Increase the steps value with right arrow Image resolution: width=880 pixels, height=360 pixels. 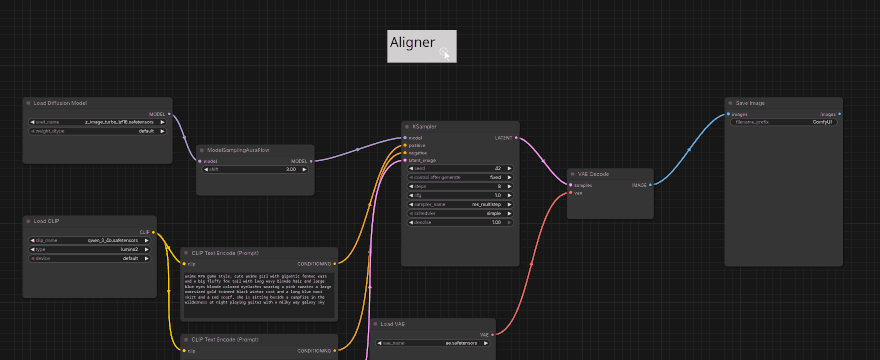(509, 186)
